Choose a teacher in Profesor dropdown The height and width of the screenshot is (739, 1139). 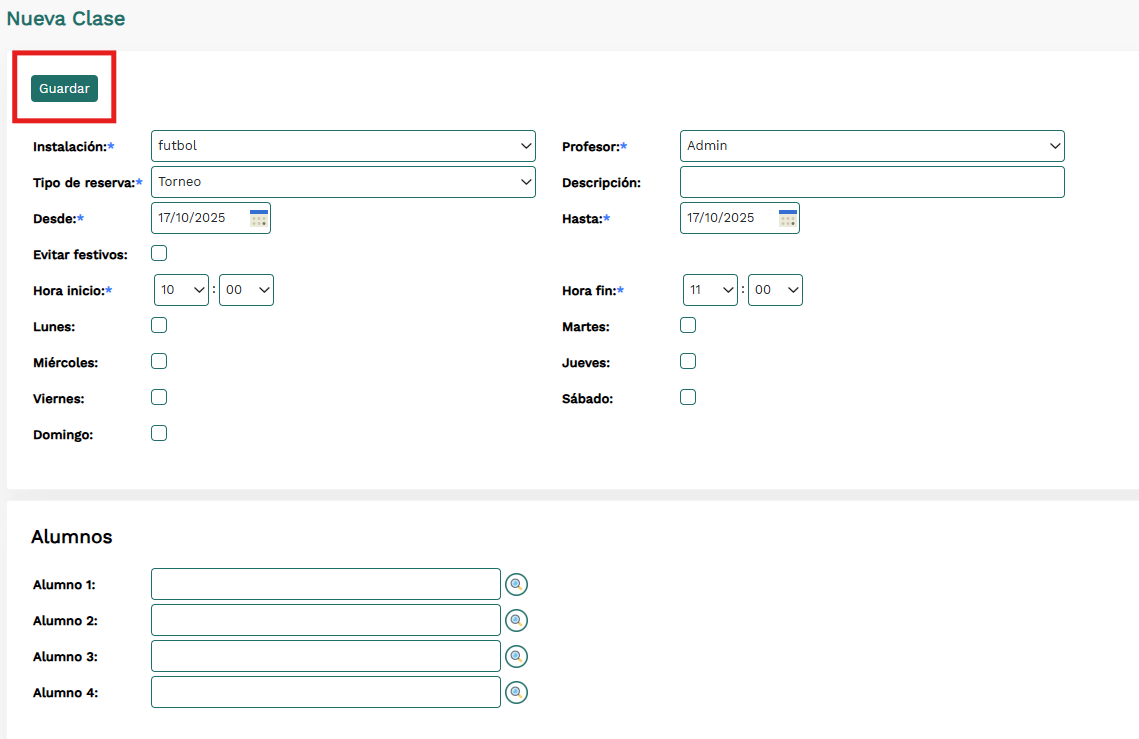point(872,146)
